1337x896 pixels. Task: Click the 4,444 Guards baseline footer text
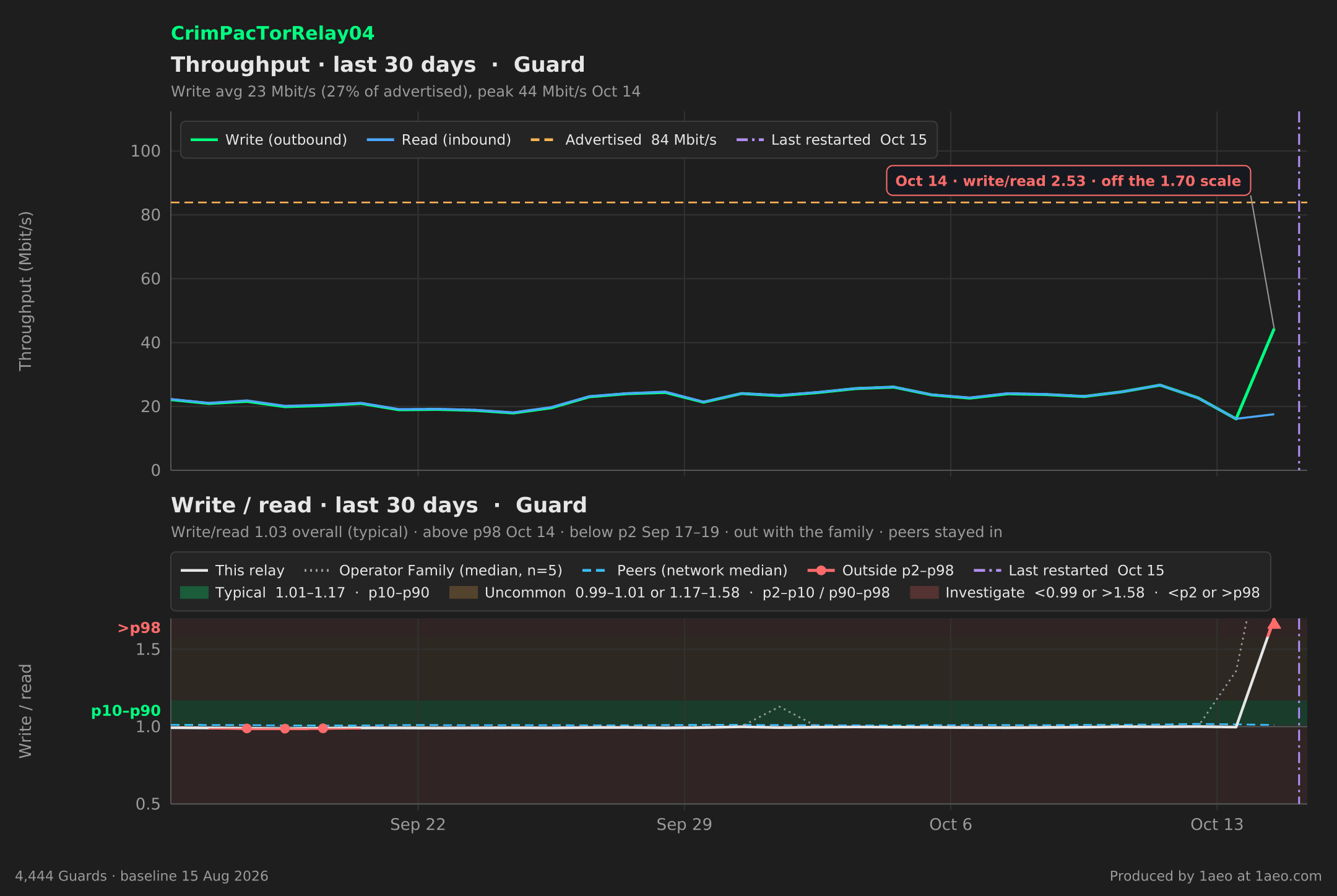pos(142,876)
